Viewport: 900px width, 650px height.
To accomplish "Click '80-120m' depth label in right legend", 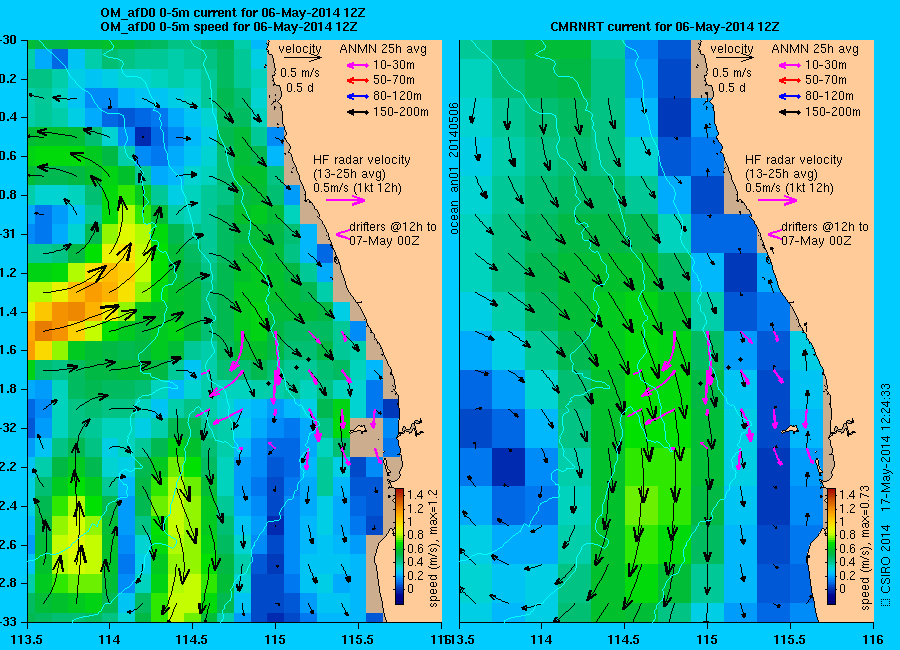I will pos(829,96).
